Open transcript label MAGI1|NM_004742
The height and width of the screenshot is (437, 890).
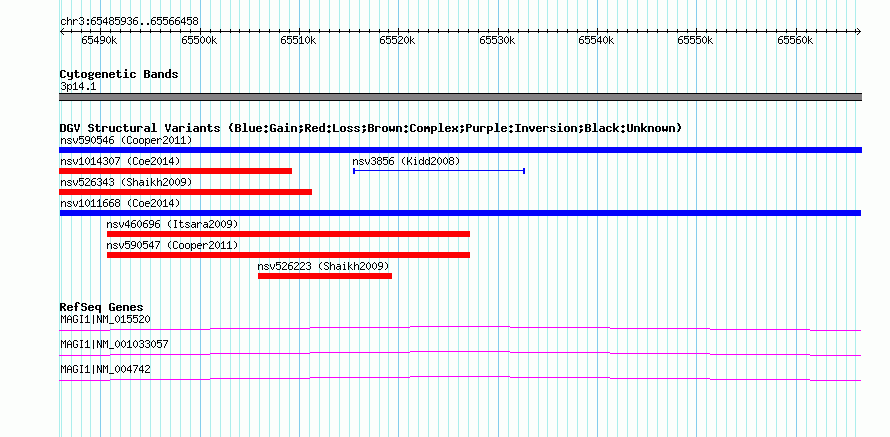click(106, 369)
